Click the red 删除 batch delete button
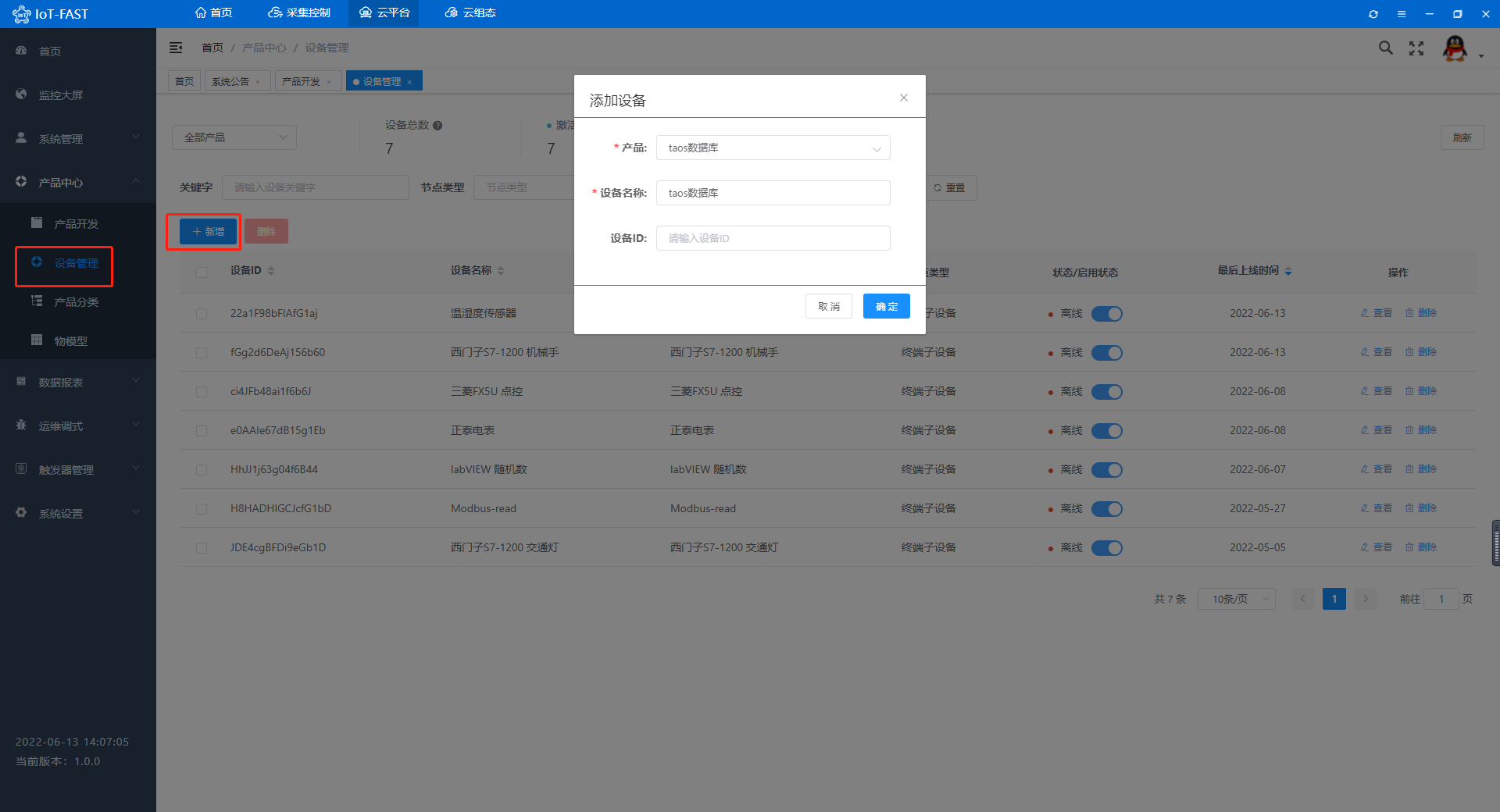Image resolution: width=1500 pixels, height=812 pixels. [266, 231]
